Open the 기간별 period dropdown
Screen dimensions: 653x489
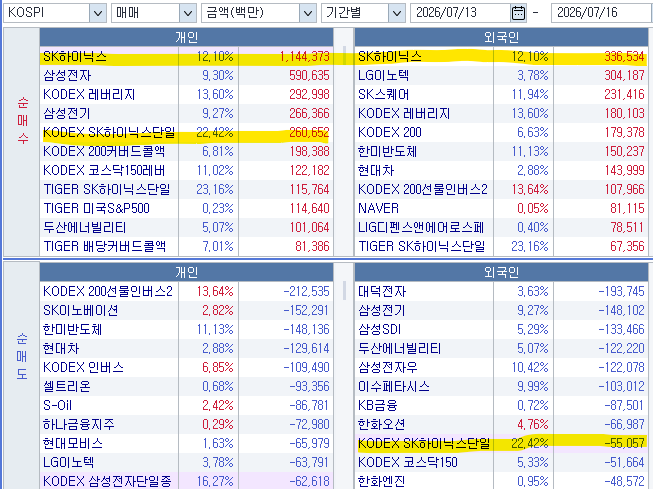pos(397,13)
